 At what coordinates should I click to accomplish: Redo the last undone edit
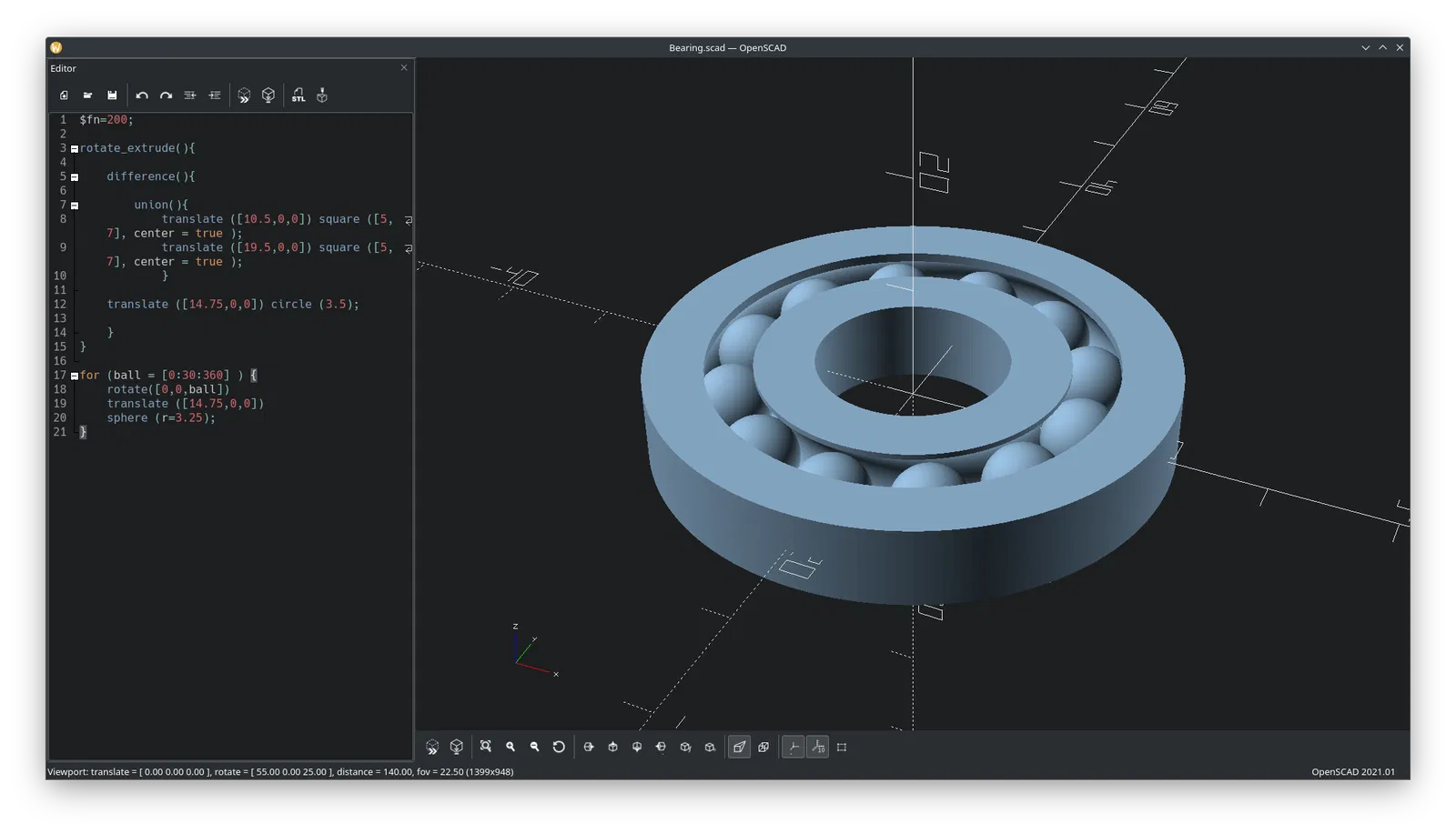166,95
